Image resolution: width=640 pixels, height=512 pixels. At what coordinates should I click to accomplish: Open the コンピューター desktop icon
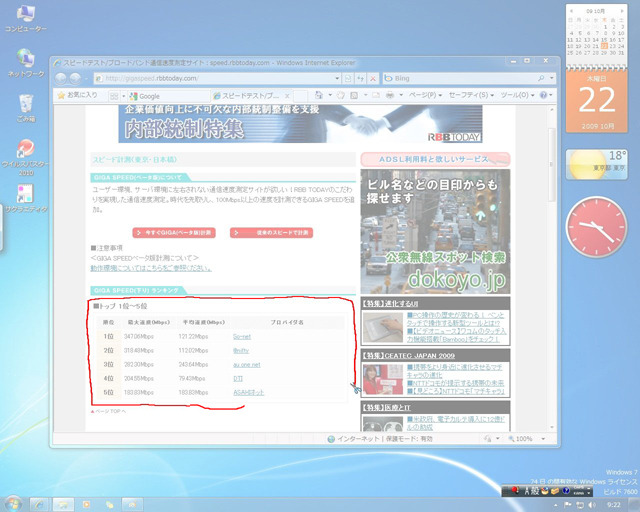point(26,19)
